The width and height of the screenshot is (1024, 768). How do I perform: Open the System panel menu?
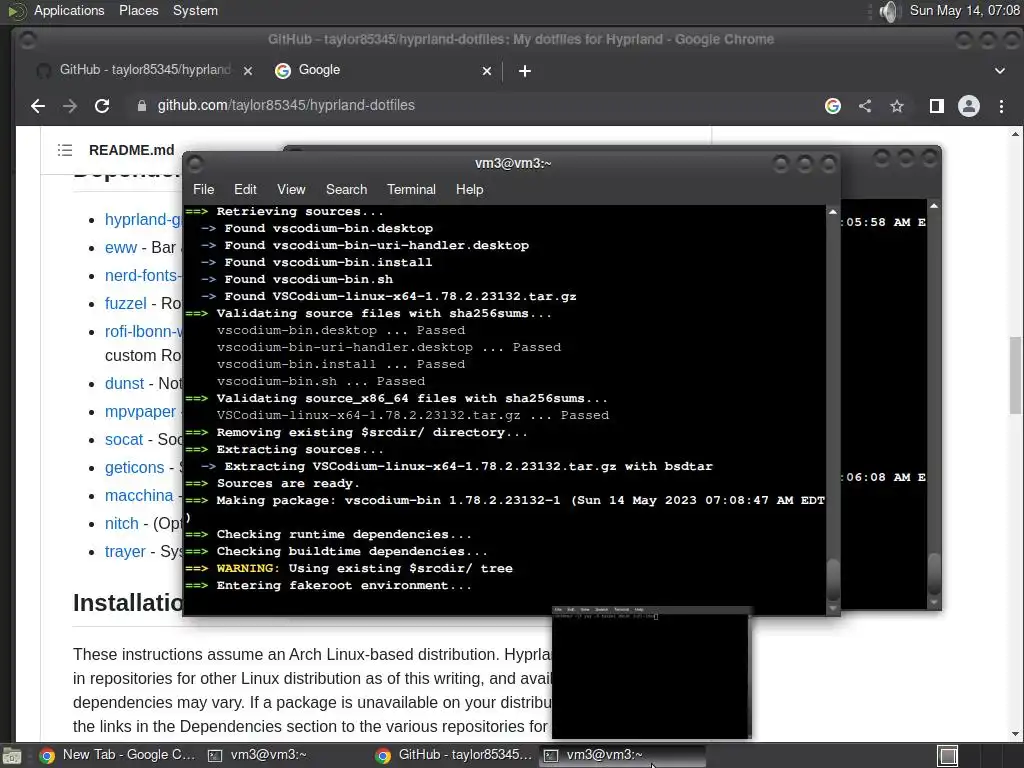point(195,10)
